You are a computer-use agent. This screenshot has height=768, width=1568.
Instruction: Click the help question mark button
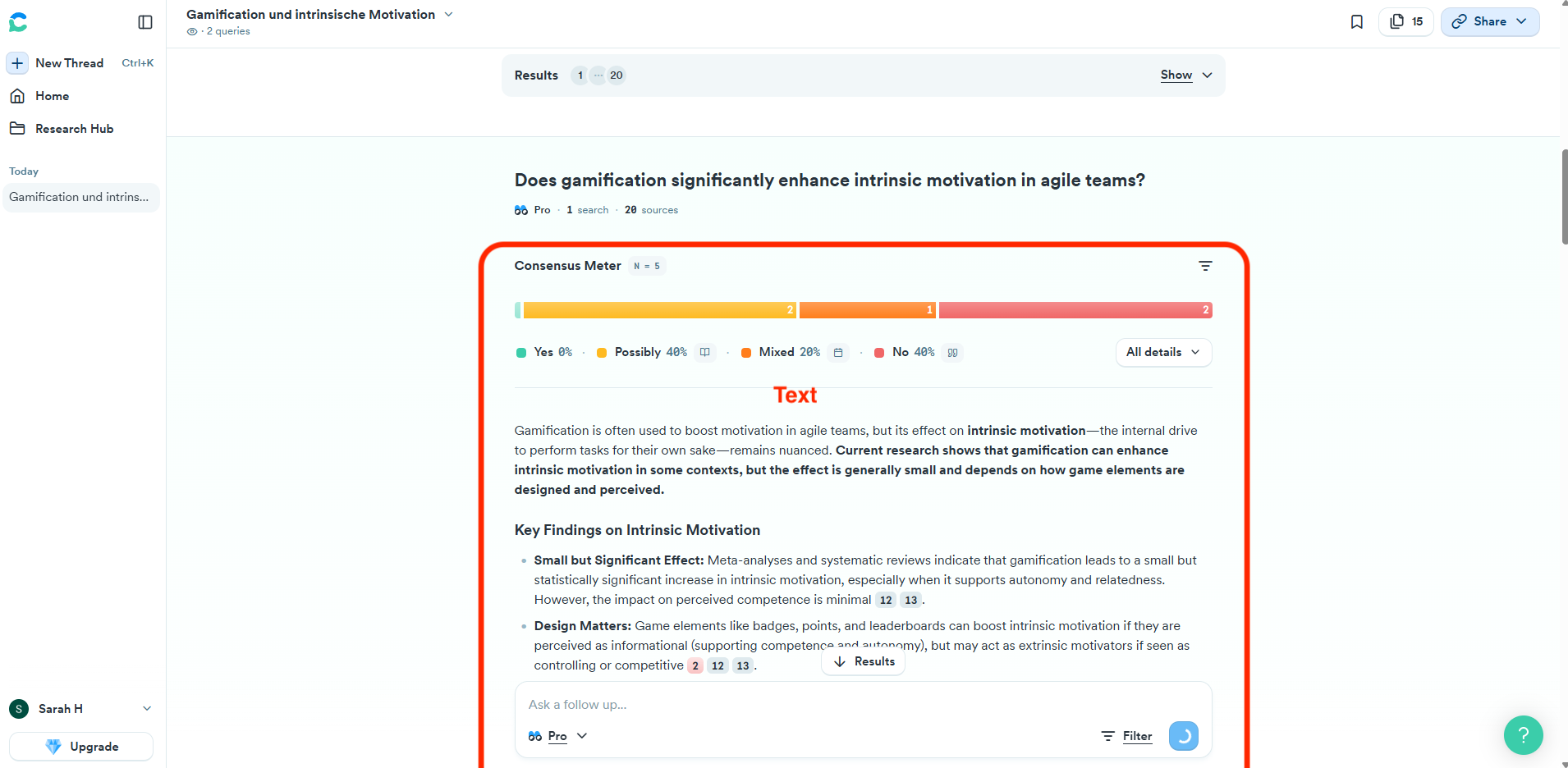pos(1523,734)
